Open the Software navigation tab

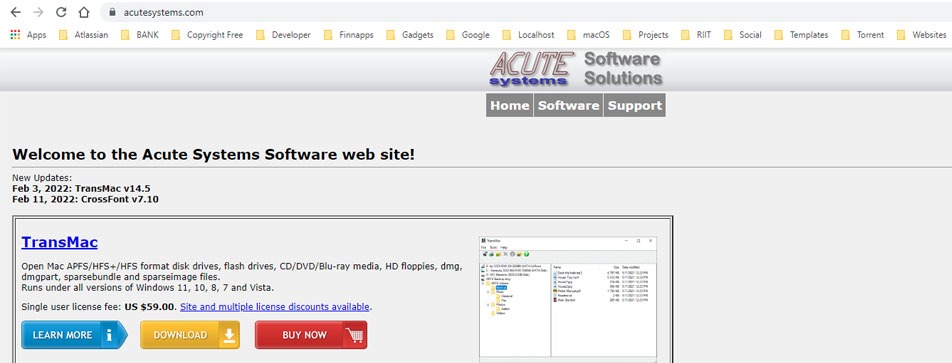[x=568, y=105]
